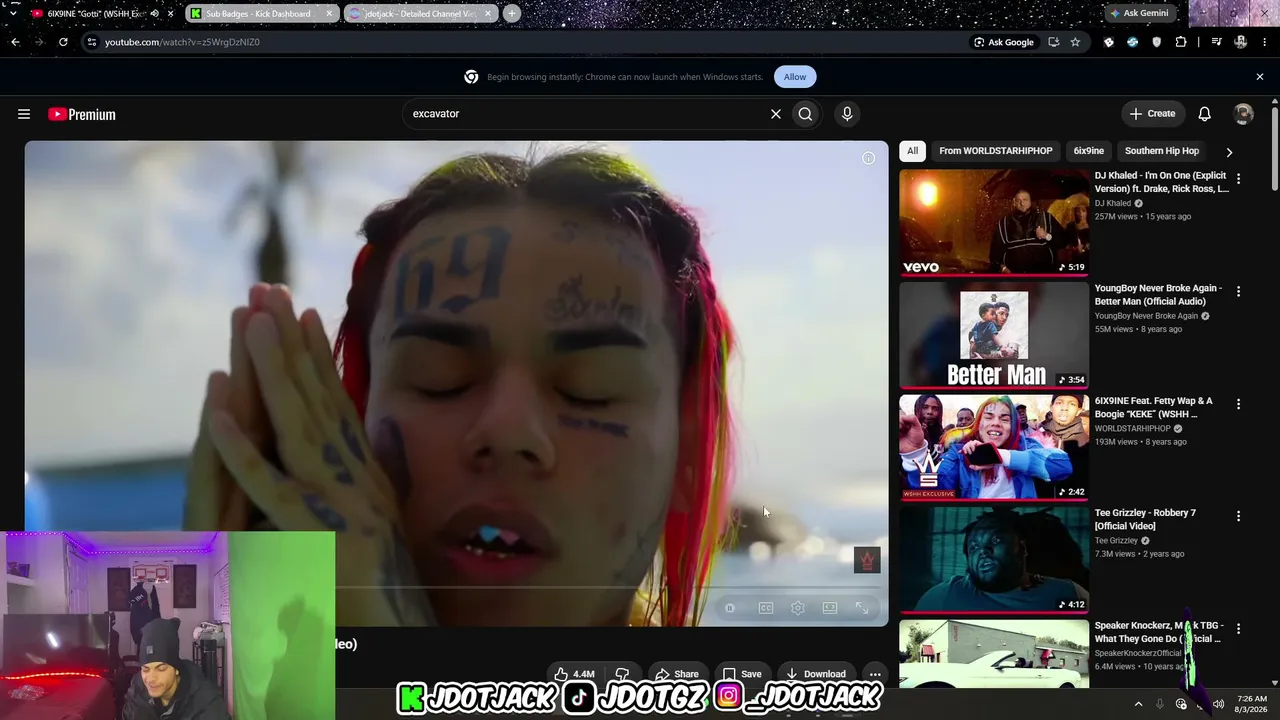Screen dimensions: 1280x720
Task: Save the video to a playlist
Action: (x=742, y=674)
